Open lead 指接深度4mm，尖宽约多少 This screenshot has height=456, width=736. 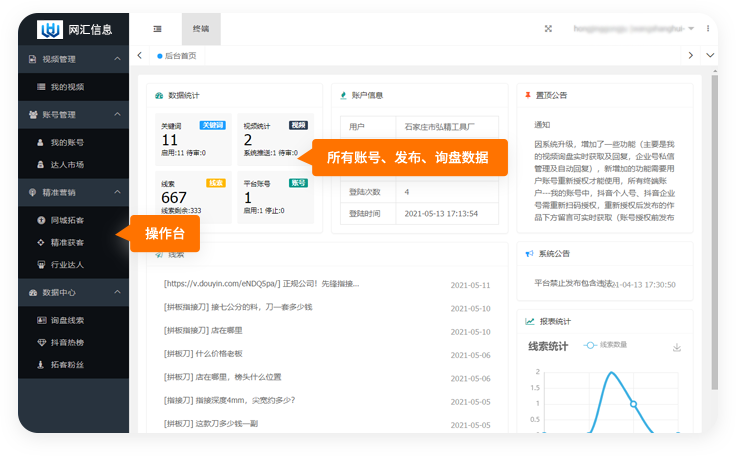click(x=230, y=400)
